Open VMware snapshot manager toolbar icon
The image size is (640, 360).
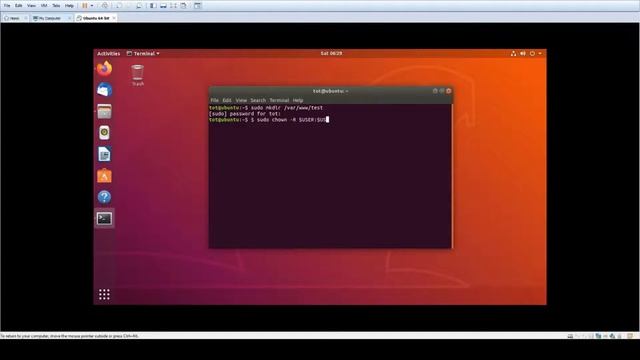click(x=139, y=6)
